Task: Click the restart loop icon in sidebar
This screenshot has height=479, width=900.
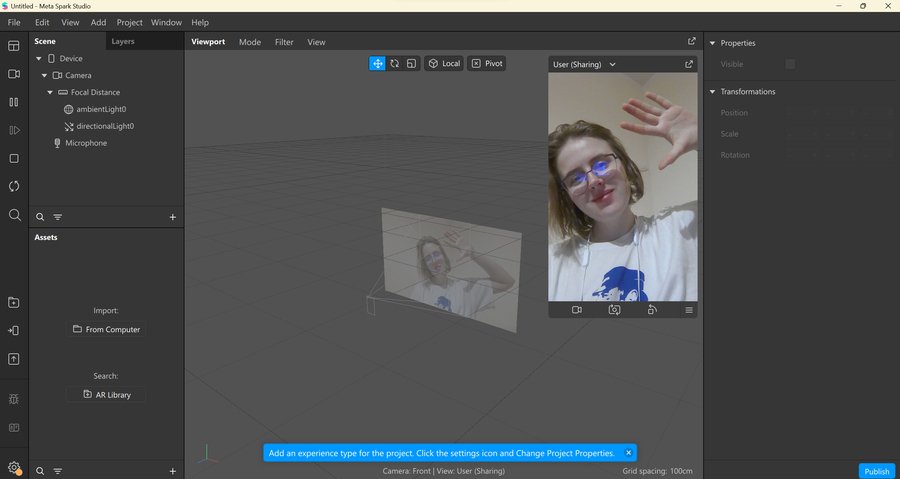Action: click(x=14, y=186)
